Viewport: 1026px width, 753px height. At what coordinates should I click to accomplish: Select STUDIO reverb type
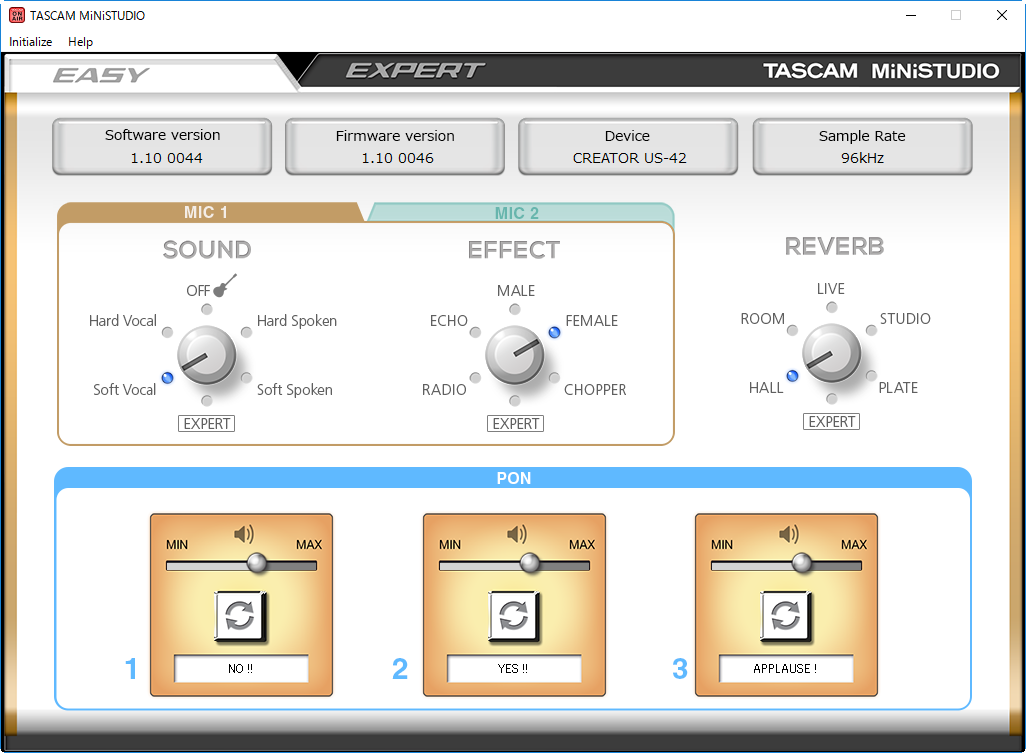[x=871, y=330]
